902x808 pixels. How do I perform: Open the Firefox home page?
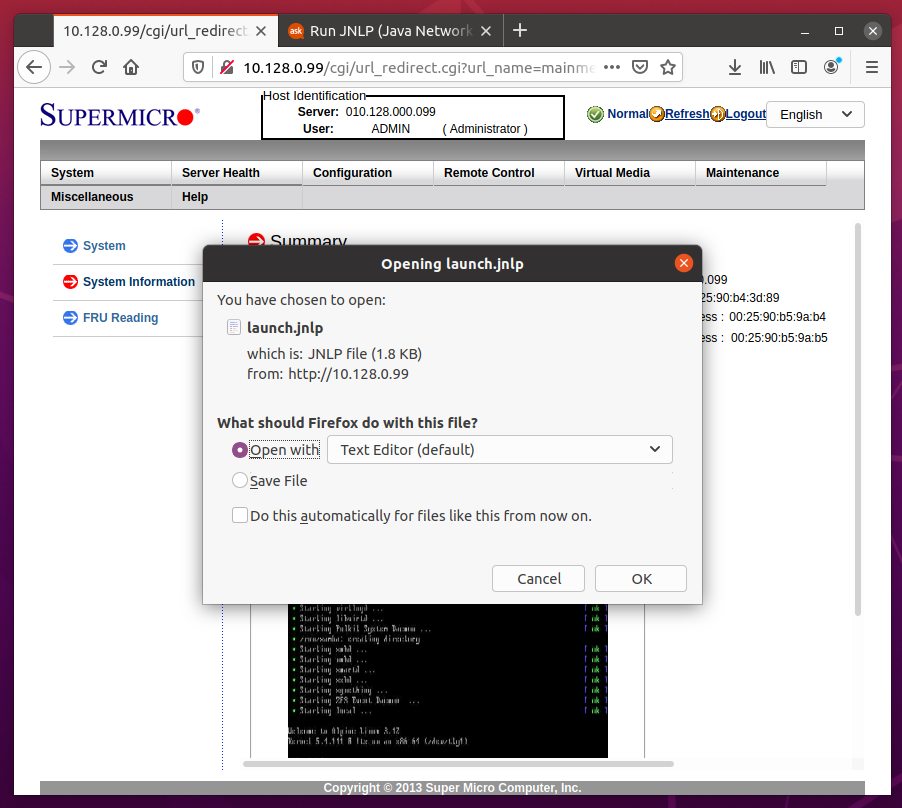(x=131, y=67)
